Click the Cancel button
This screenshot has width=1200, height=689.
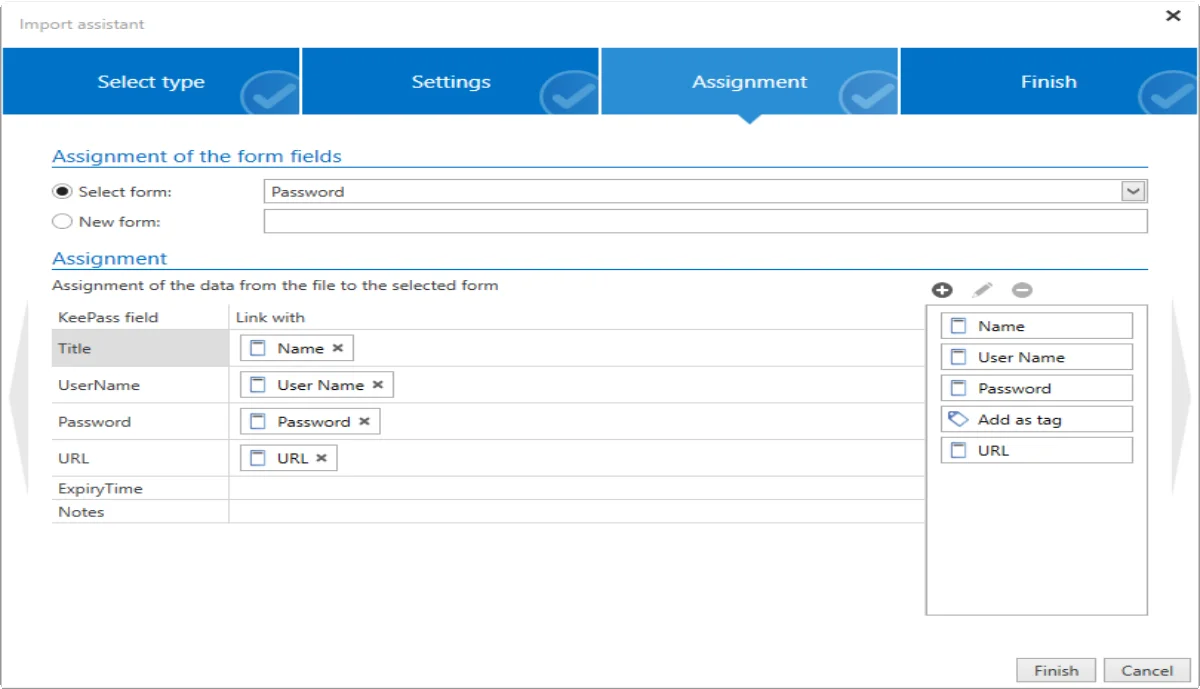coord(1147,671)
